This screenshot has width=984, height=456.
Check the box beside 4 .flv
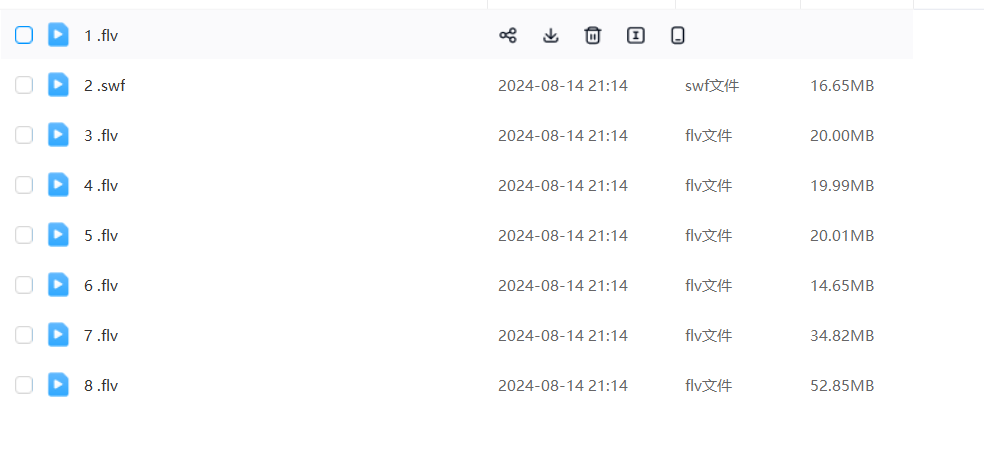pyautogui.click(x=24, y=185)
